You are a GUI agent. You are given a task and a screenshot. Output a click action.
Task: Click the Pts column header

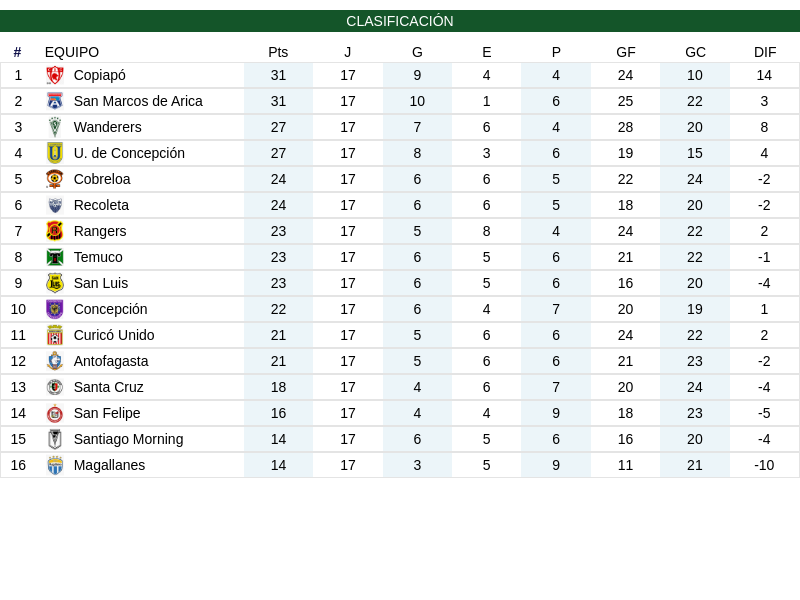click(278, 53)
